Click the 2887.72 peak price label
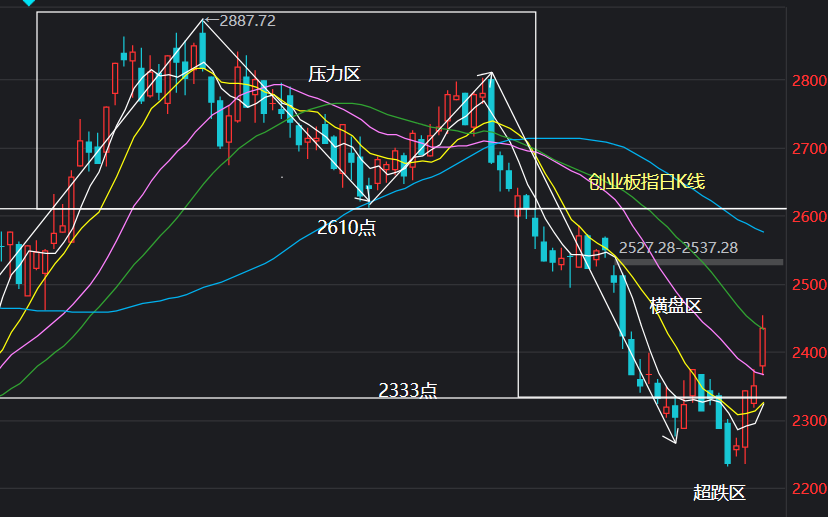 coord(247,21)
